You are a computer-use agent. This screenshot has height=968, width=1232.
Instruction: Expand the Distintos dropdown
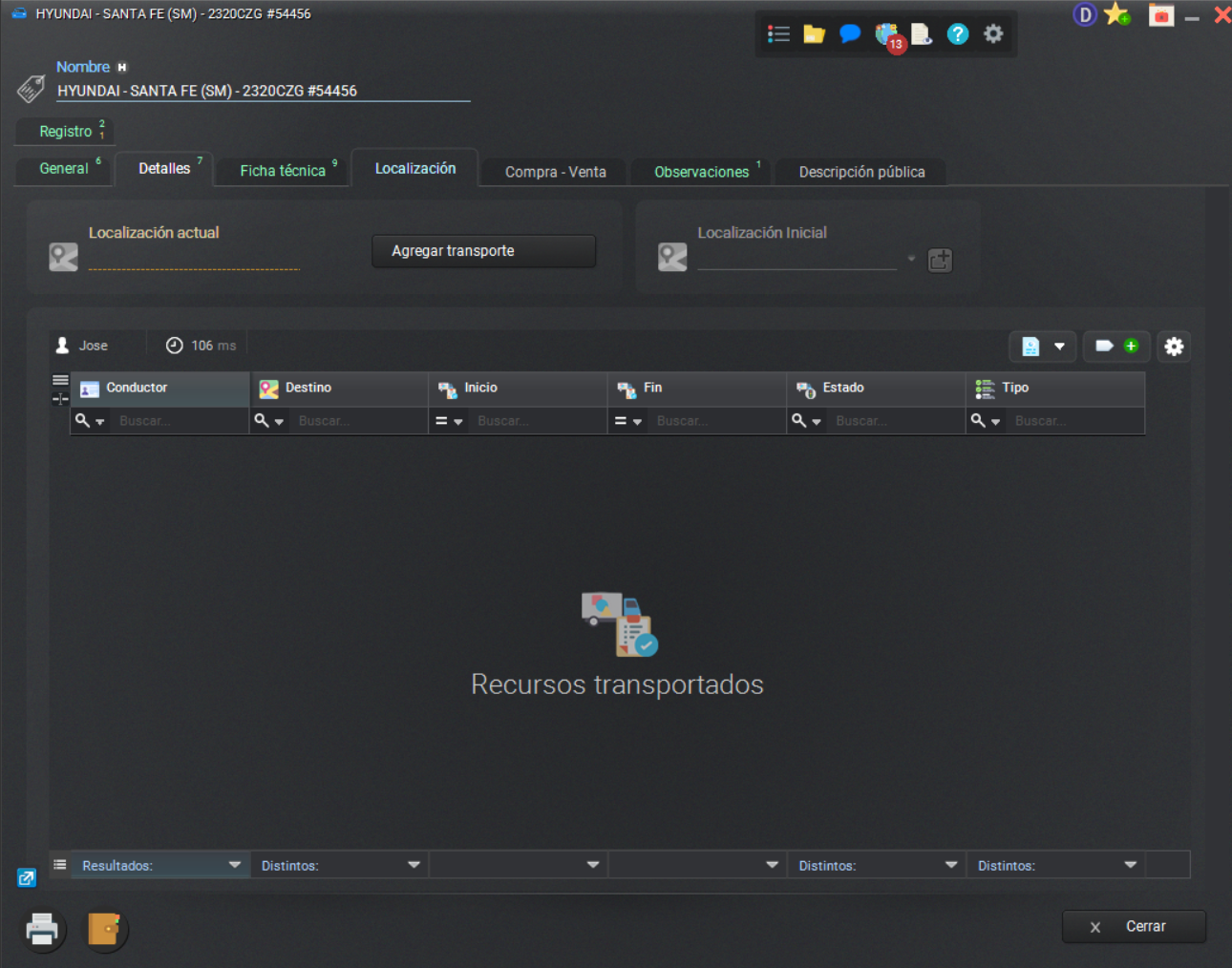point(416,864)
